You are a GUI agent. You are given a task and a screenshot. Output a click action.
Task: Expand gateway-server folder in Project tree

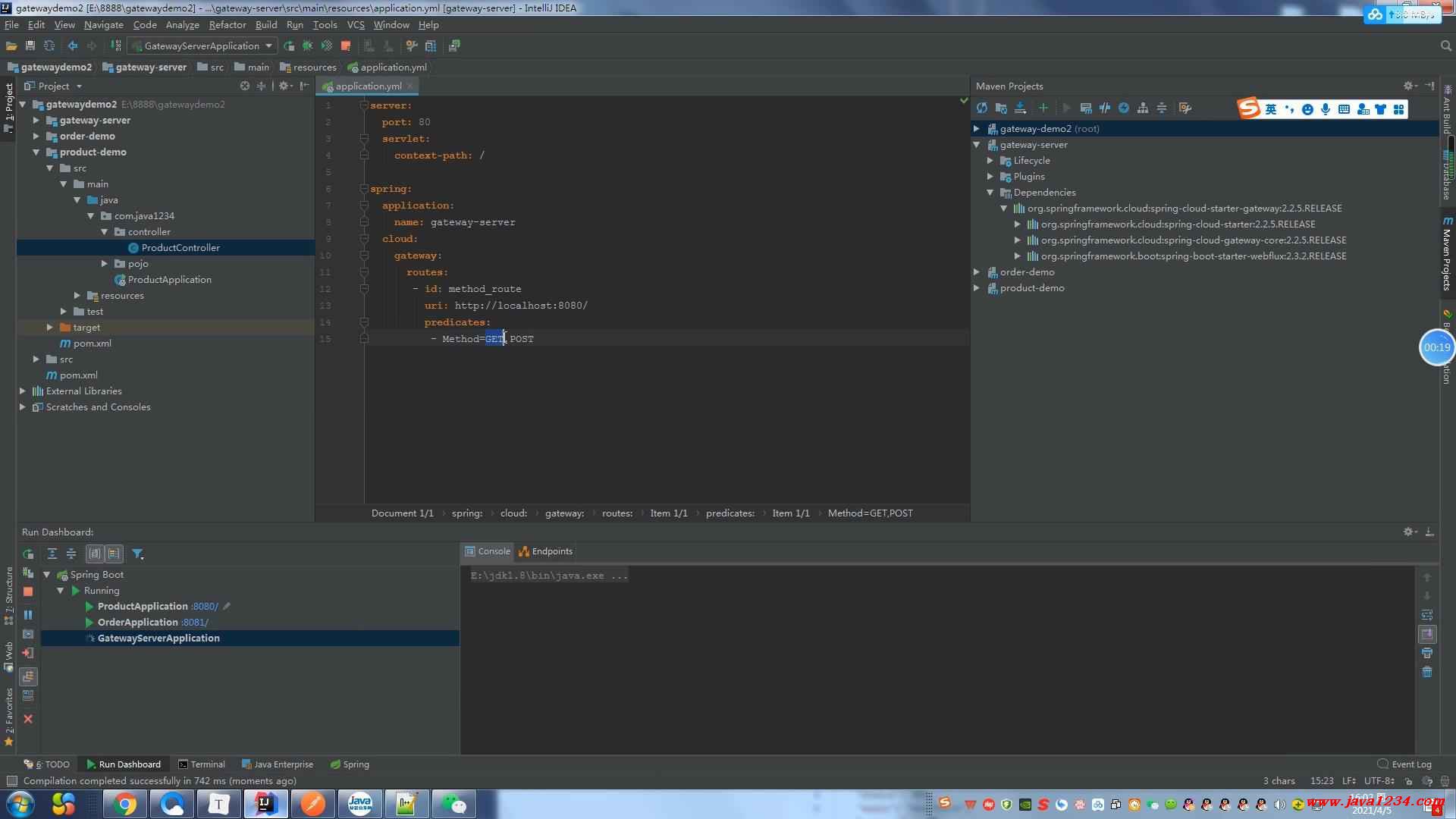coord(36,120)
